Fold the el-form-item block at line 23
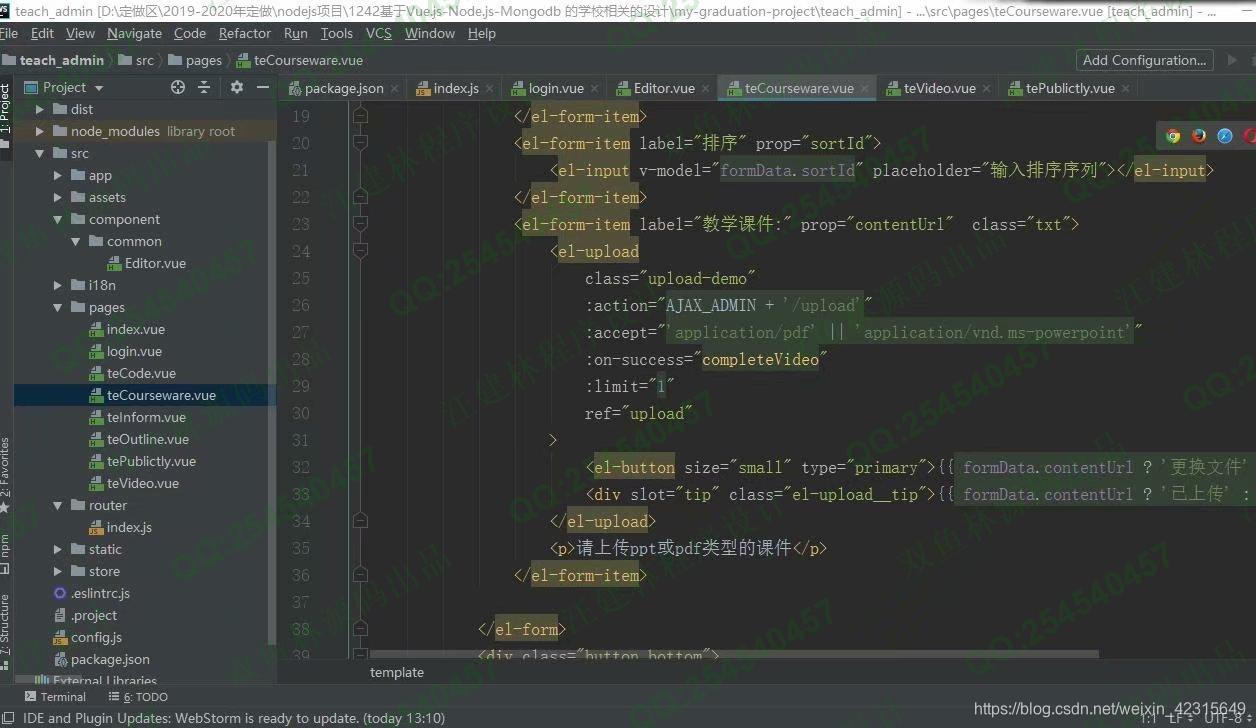This screenshot has height=728, width=1256. click(360, 225)
